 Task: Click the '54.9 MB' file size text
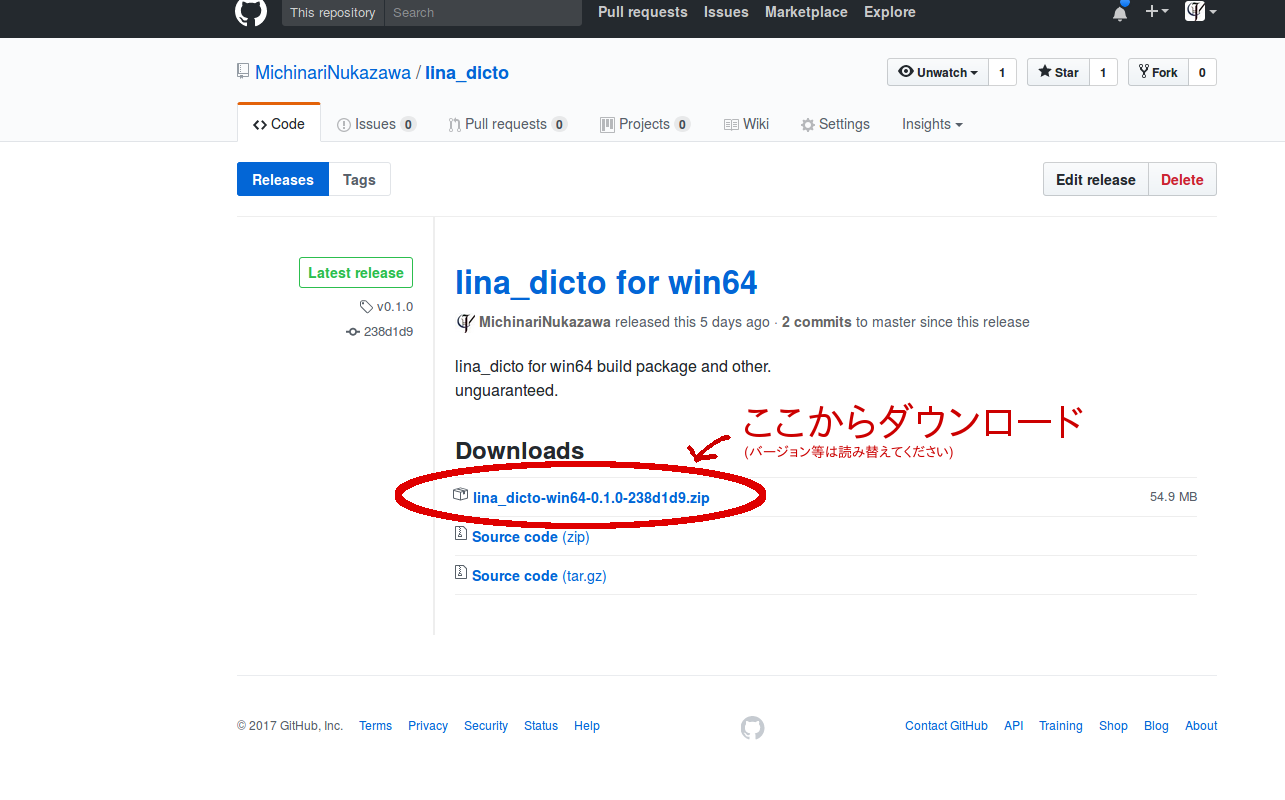(x=1173, y=497)
